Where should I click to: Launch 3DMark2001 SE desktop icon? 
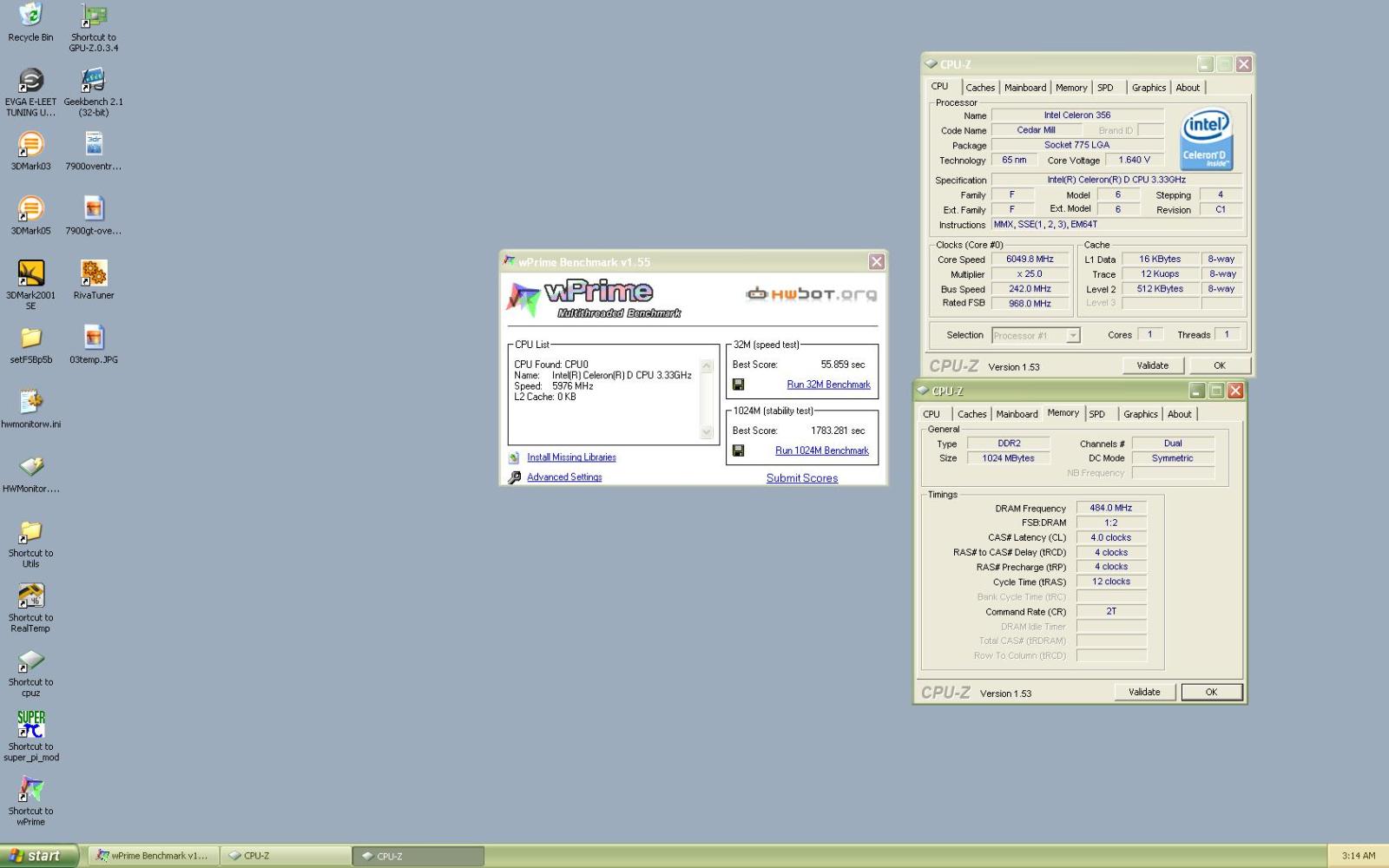[30, 273]
